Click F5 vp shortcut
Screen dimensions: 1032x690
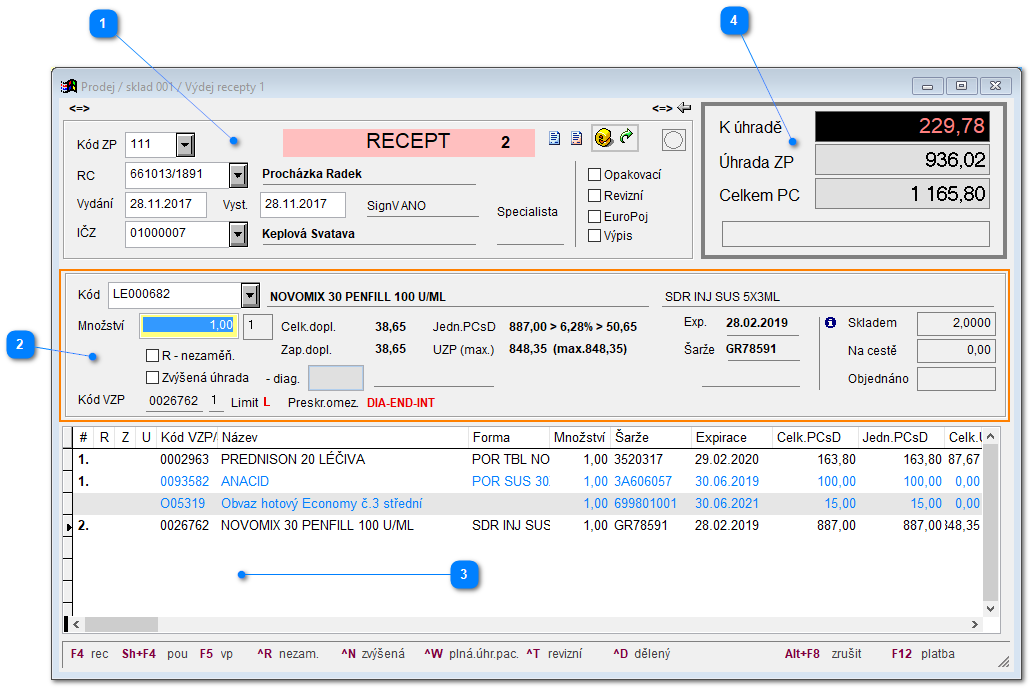[216, 654]
